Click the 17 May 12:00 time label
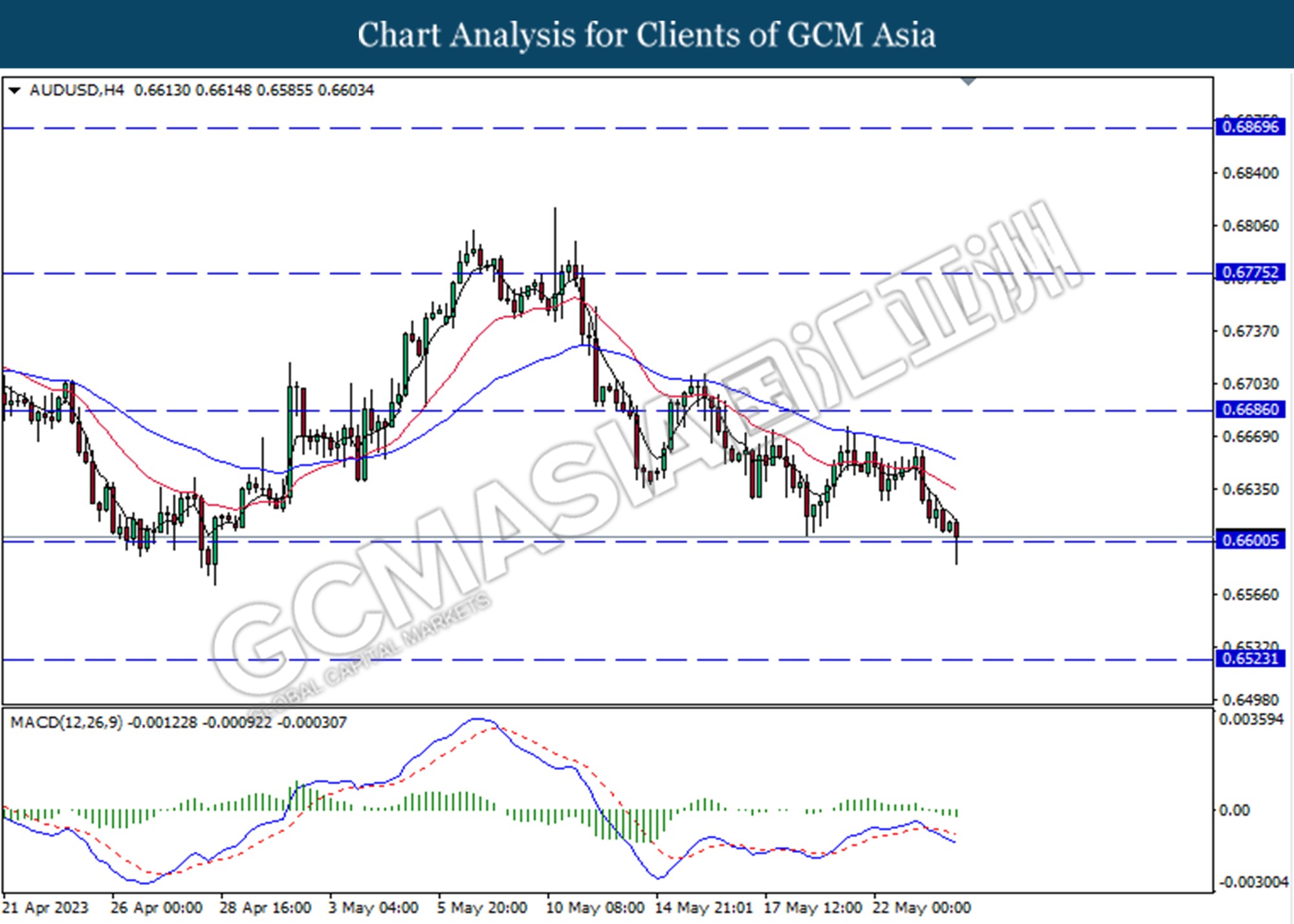The height and width of the screenshot is (924, 1294). click(x=813, y=908)
